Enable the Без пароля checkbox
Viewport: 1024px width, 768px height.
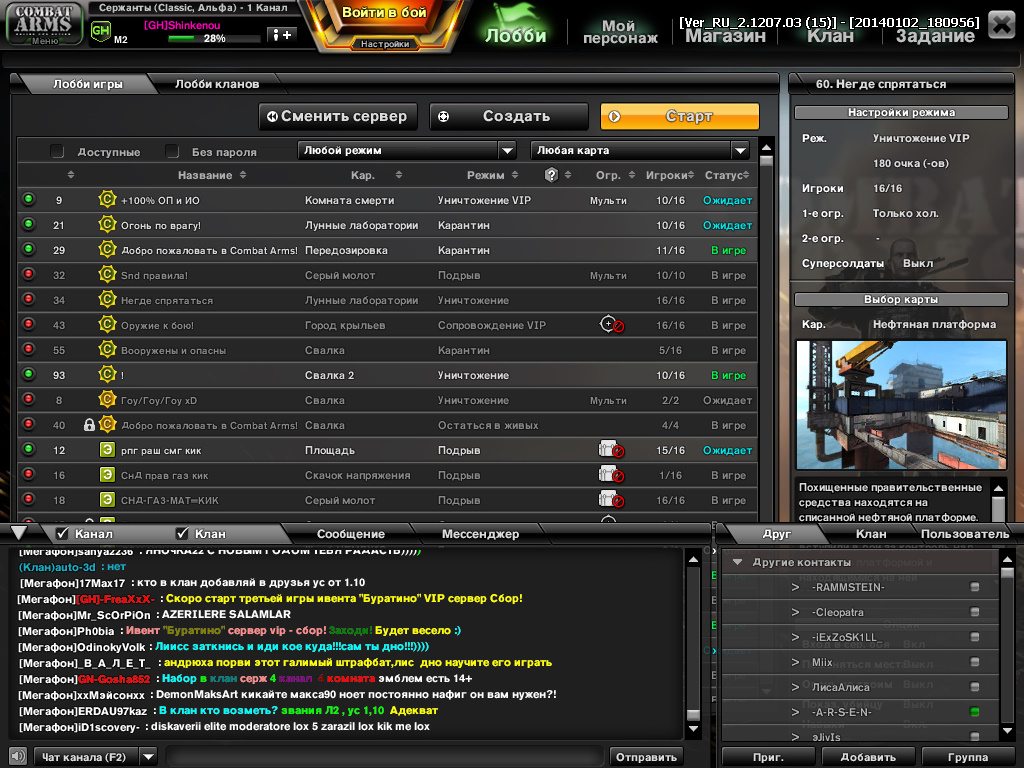172,151
